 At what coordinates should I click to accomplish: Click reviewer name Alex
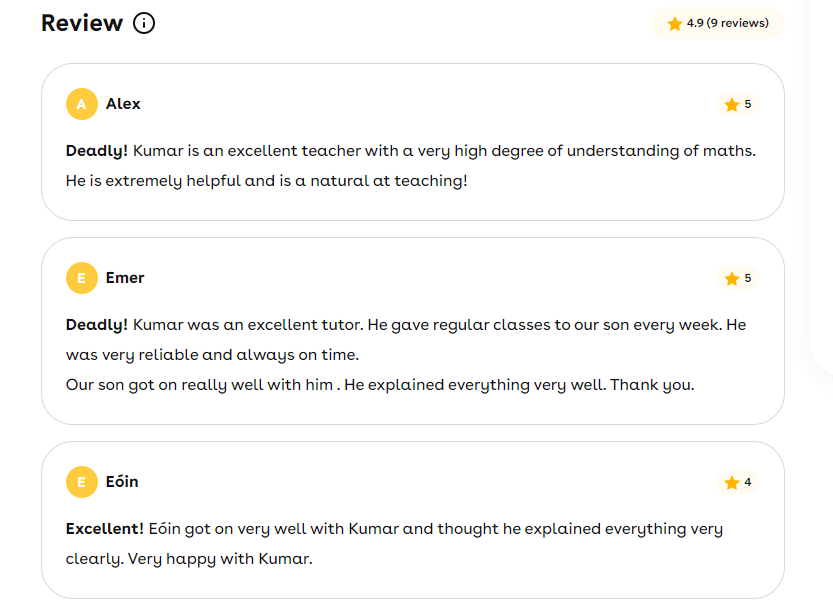[x=123, y=104]
